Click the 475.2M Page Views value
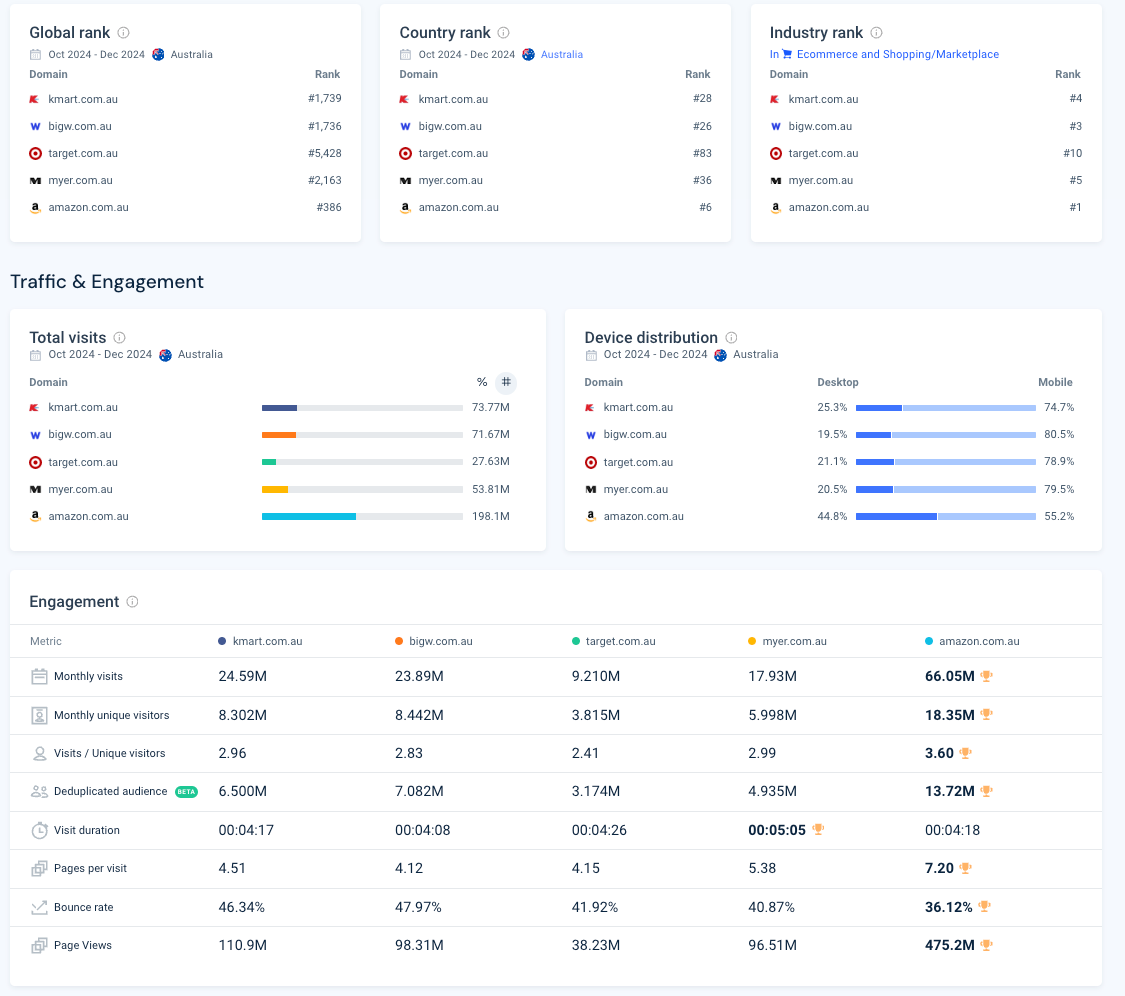 pyautogui.click(x=949, y=946)
